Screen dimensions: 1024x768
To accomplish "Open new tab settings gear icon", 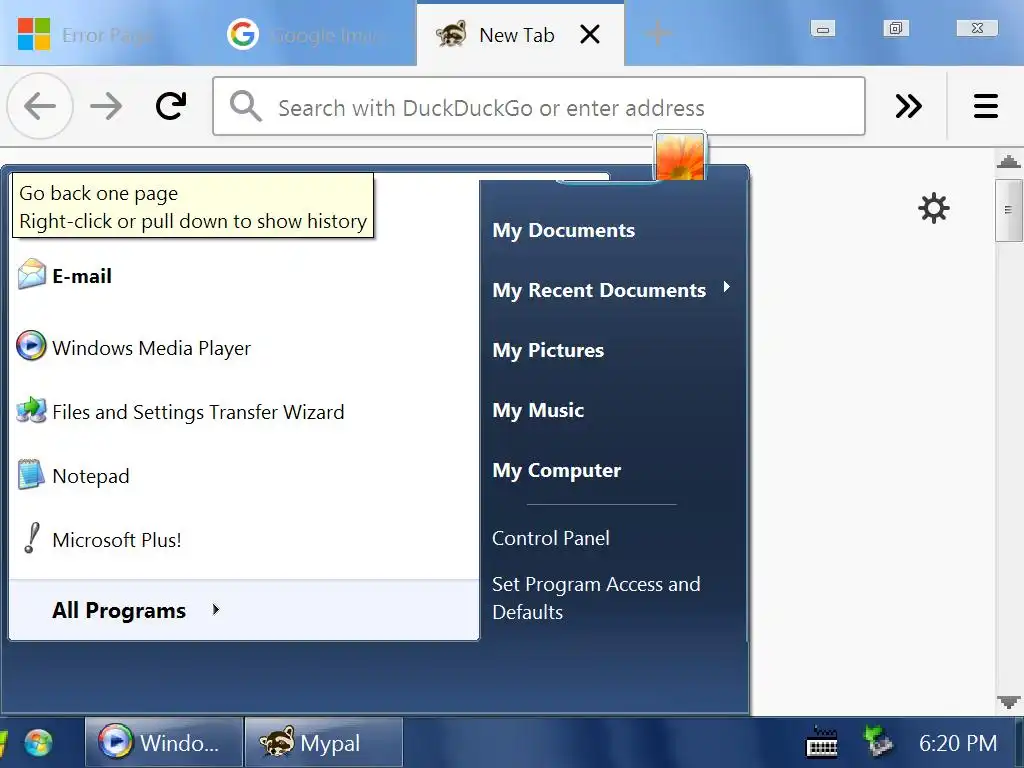I will tap(934, 208).
